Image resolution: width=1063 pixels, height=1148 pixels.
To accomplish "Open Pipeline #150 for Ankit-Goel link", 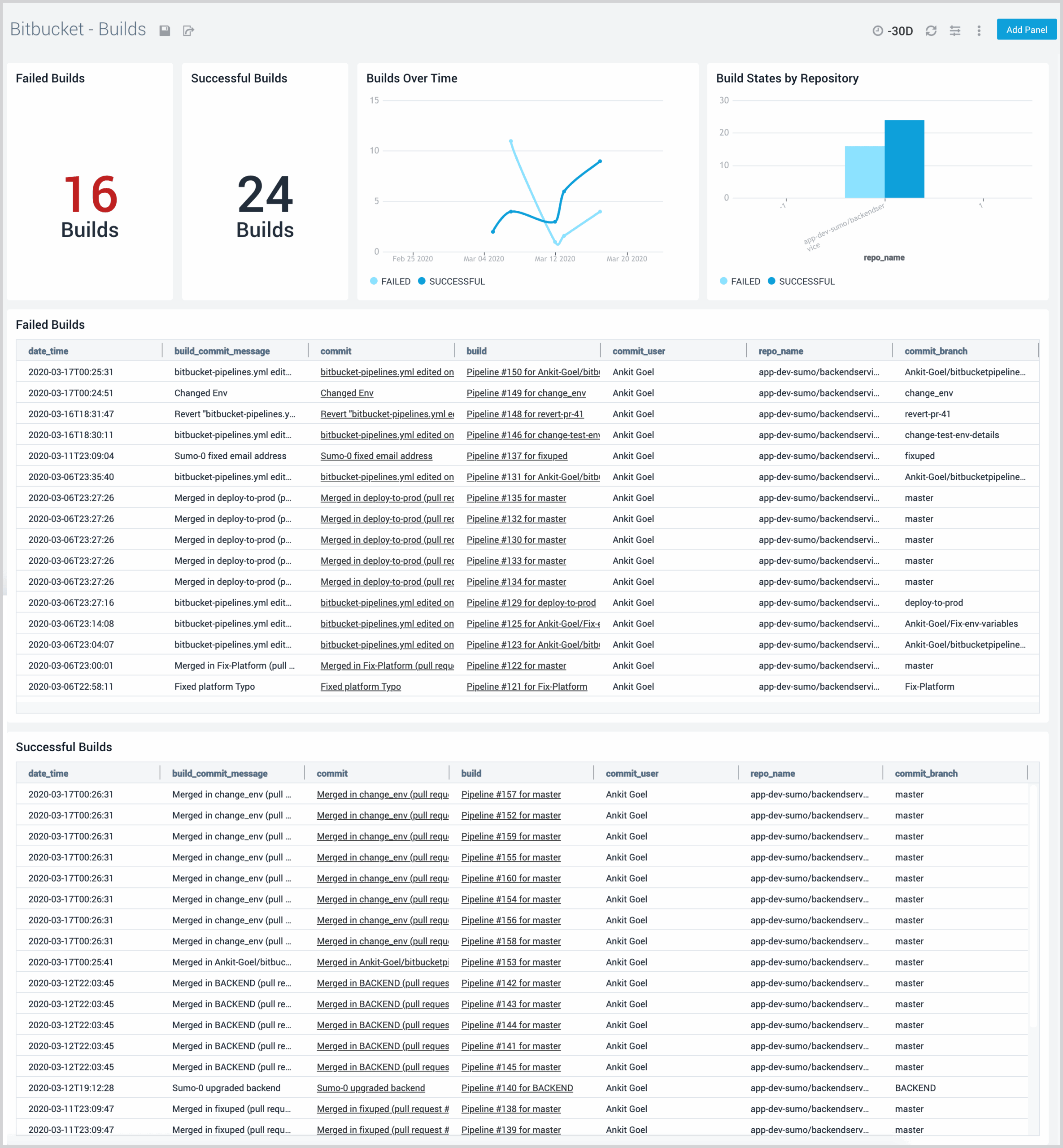I will tap(532, 372).
